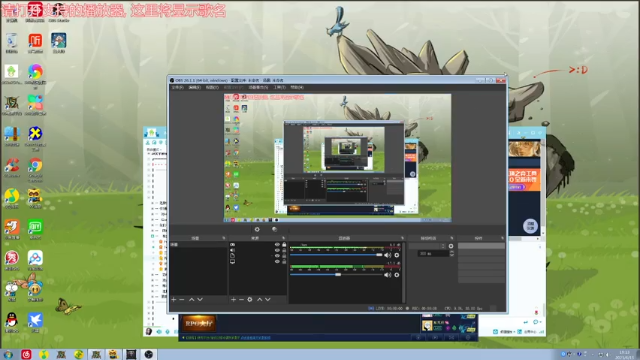This screenshot has height=360, width=640.
Task: Toggle visibility of the document-icon source
Action: pyautogui.click(x=277, y=256)
